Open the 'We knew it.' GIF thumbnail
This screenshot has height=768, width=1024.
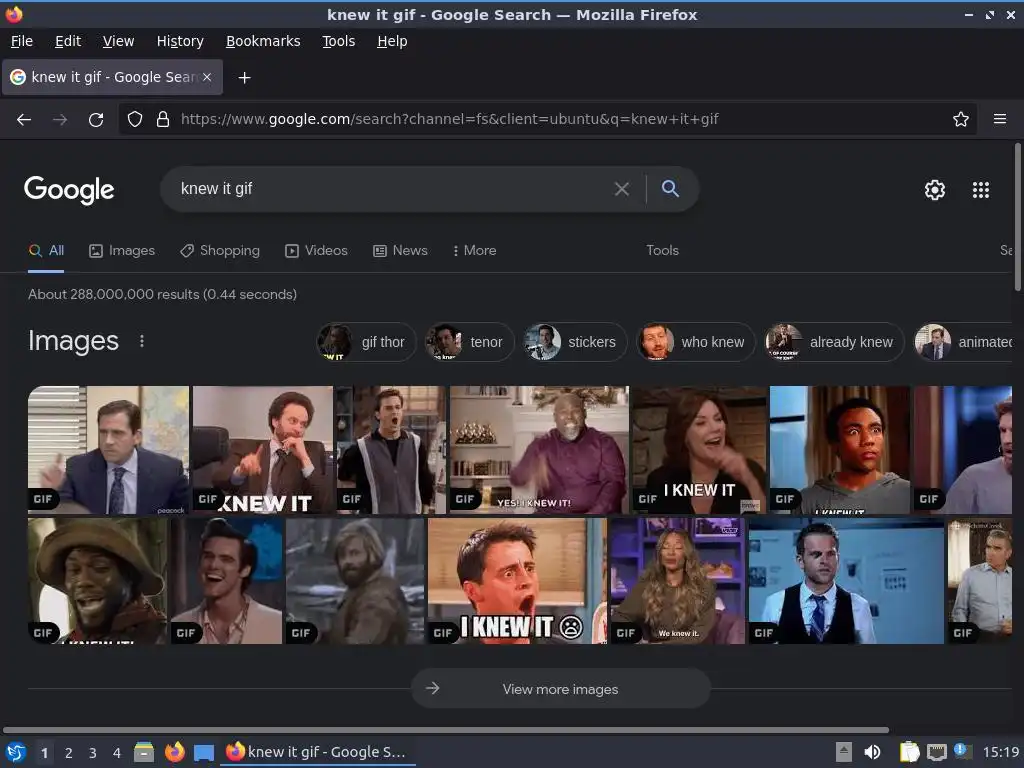(x=678, y=581)
